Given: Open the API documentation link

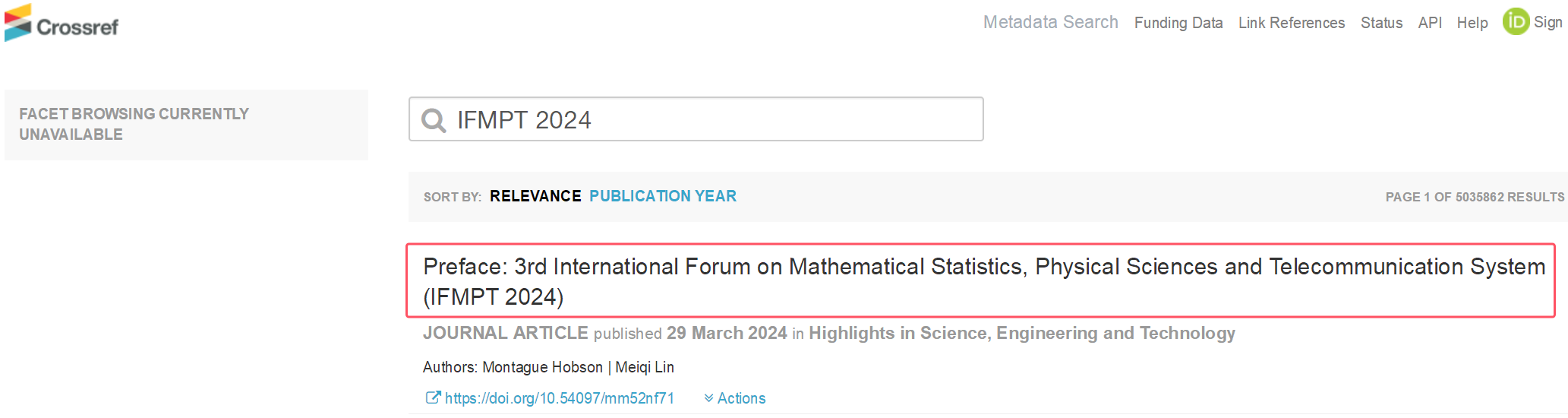Looking at the screenshot, I should pos(1430,23).
